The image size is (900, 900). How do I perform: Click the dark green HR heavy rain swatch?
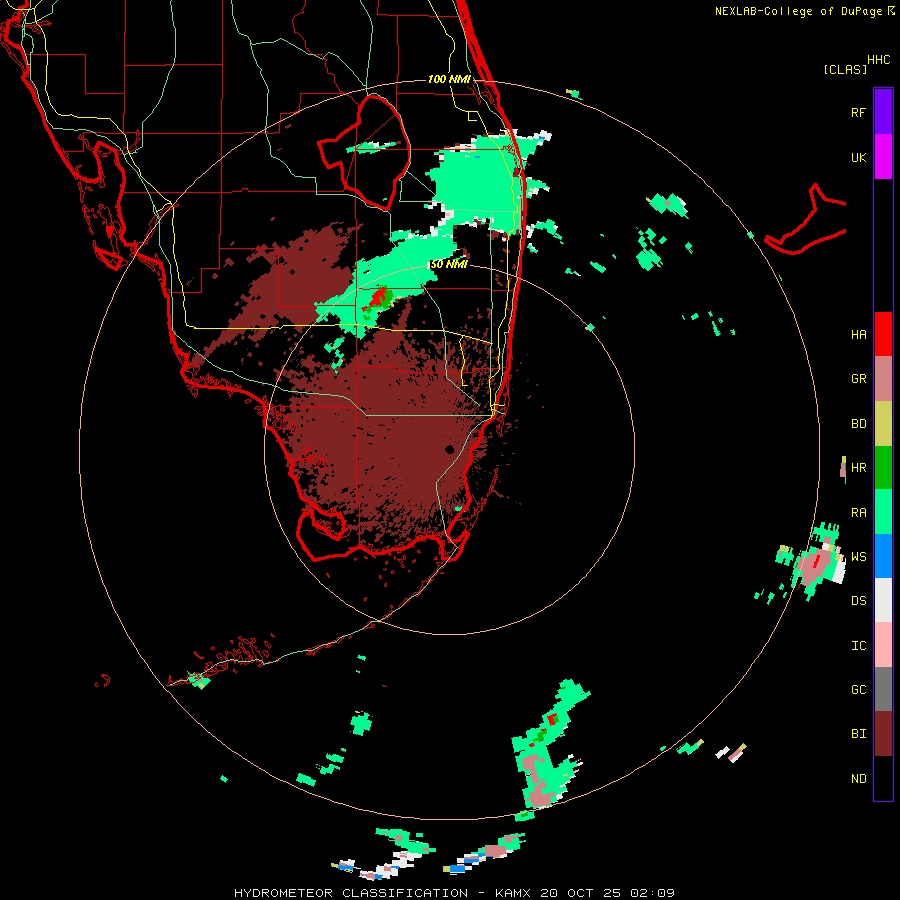(883, 468)
